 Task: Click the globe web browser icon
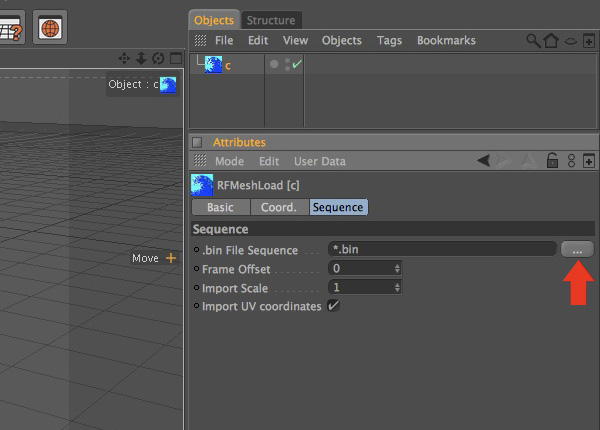(50, 28)
